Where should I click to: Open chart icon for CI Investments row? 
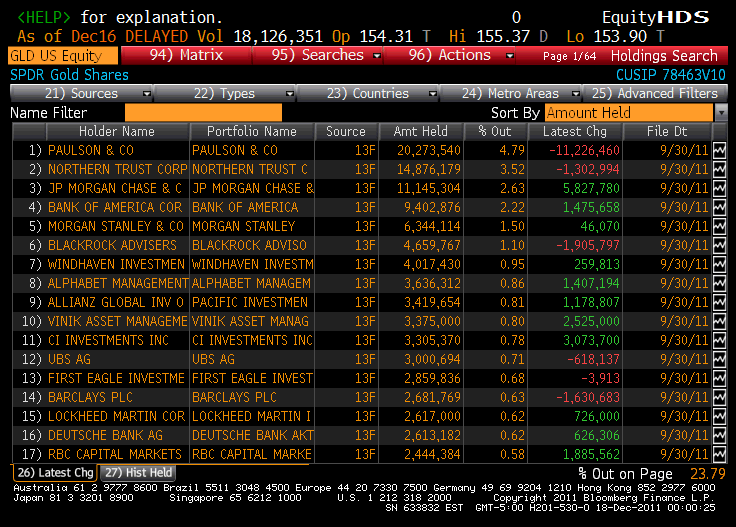click(720, 341)
